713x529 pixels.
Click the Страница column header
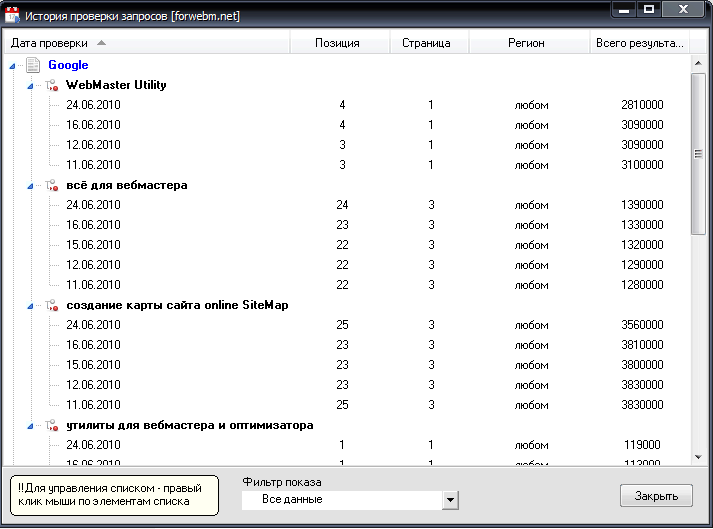pos(426,43)
